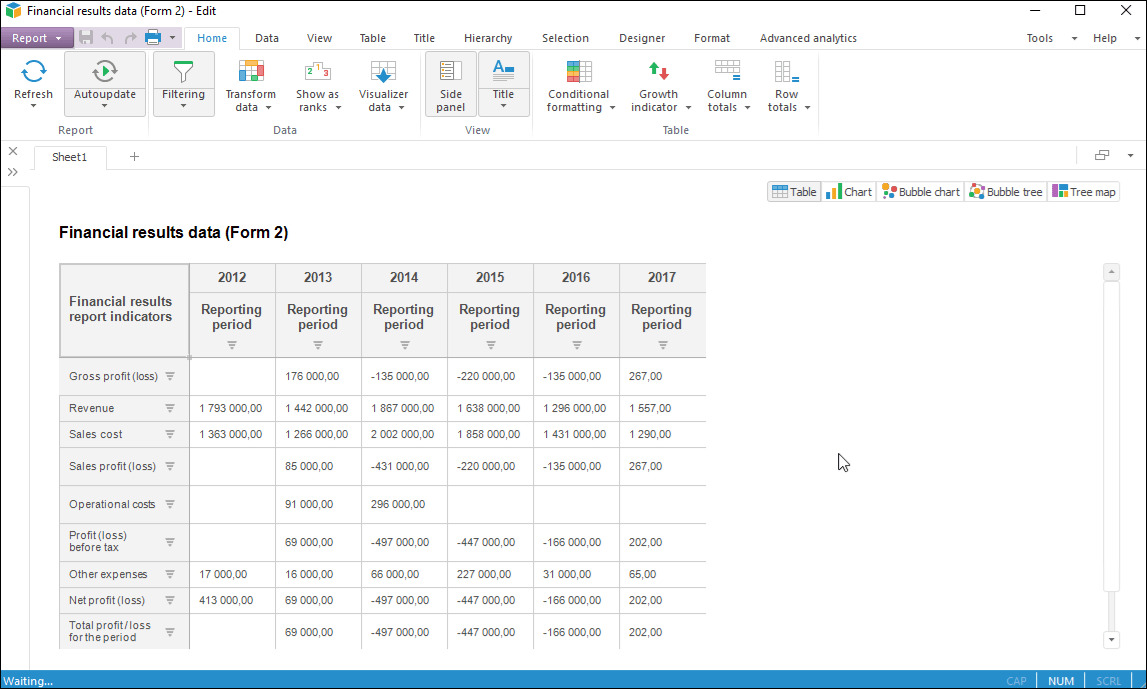
Task: Click the Transform data icon
Action: pyautogui.click(x=250, y=72)
